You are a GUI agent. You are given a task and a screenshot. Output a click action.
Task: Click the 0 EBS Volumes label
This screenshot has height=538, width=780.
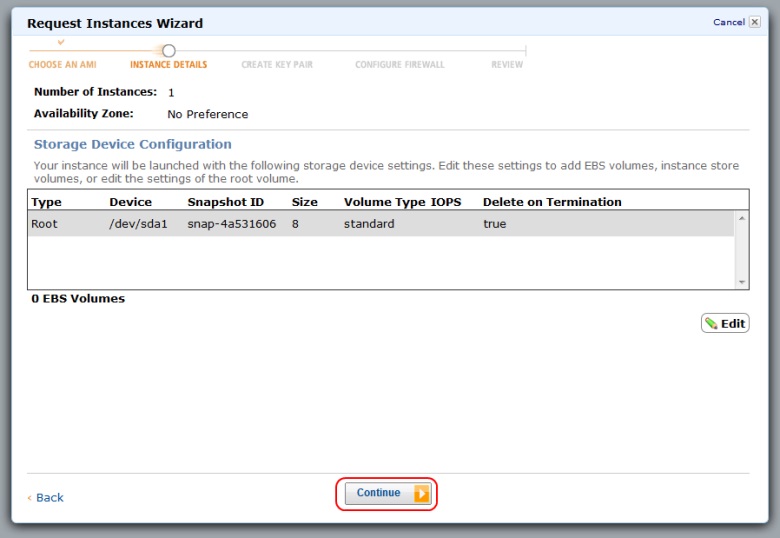point(78,298)
